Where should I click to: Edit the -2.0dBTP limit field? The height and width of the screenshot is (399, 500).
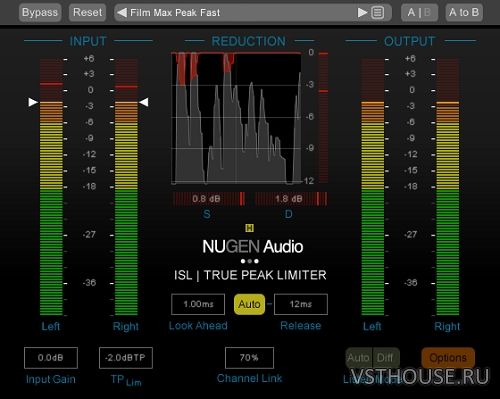pyautogui.click(x=126, y=358)
